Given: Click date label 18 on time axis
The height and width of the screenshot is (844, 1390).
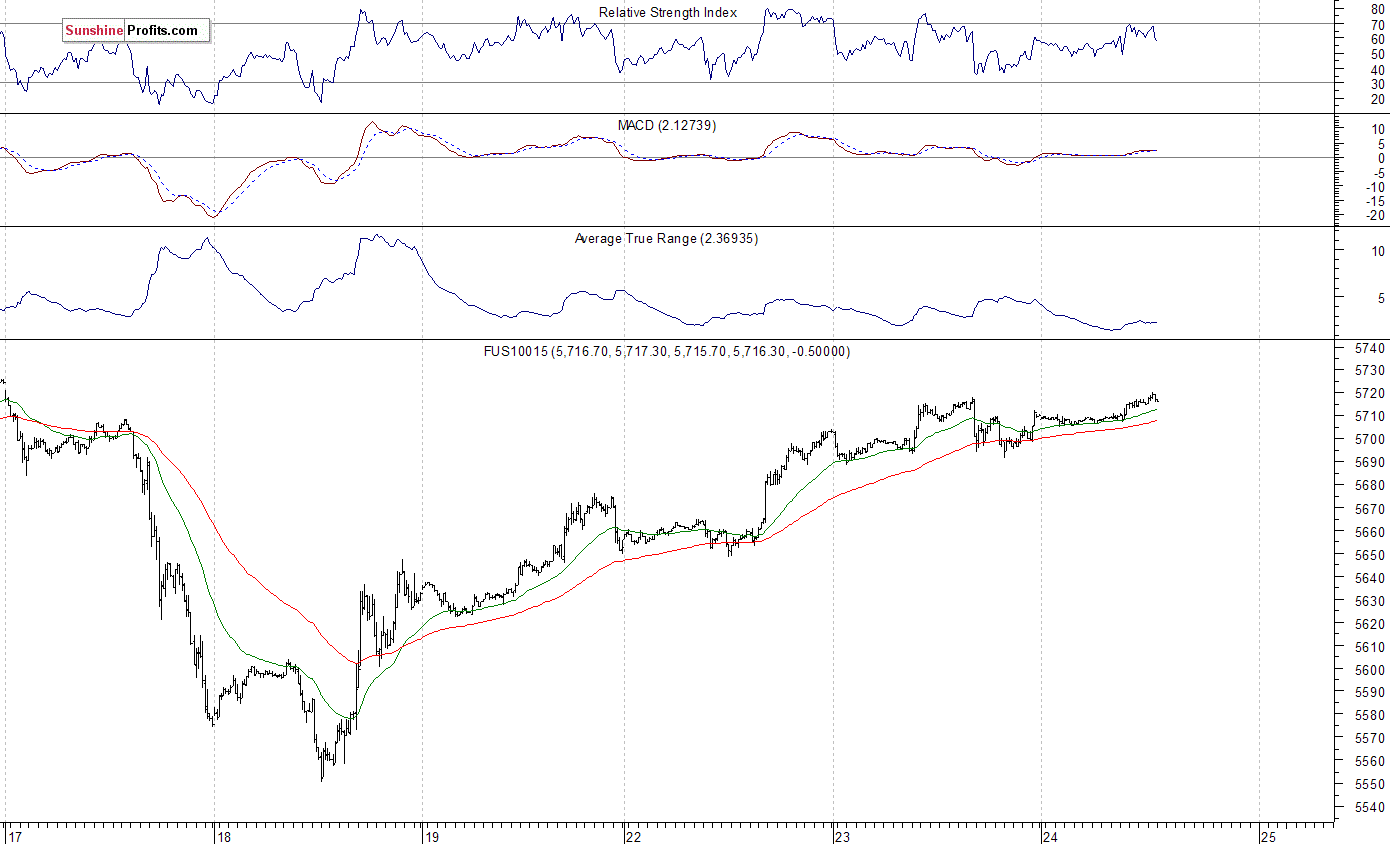Looking at the screenshot, I should coord(224,836).
